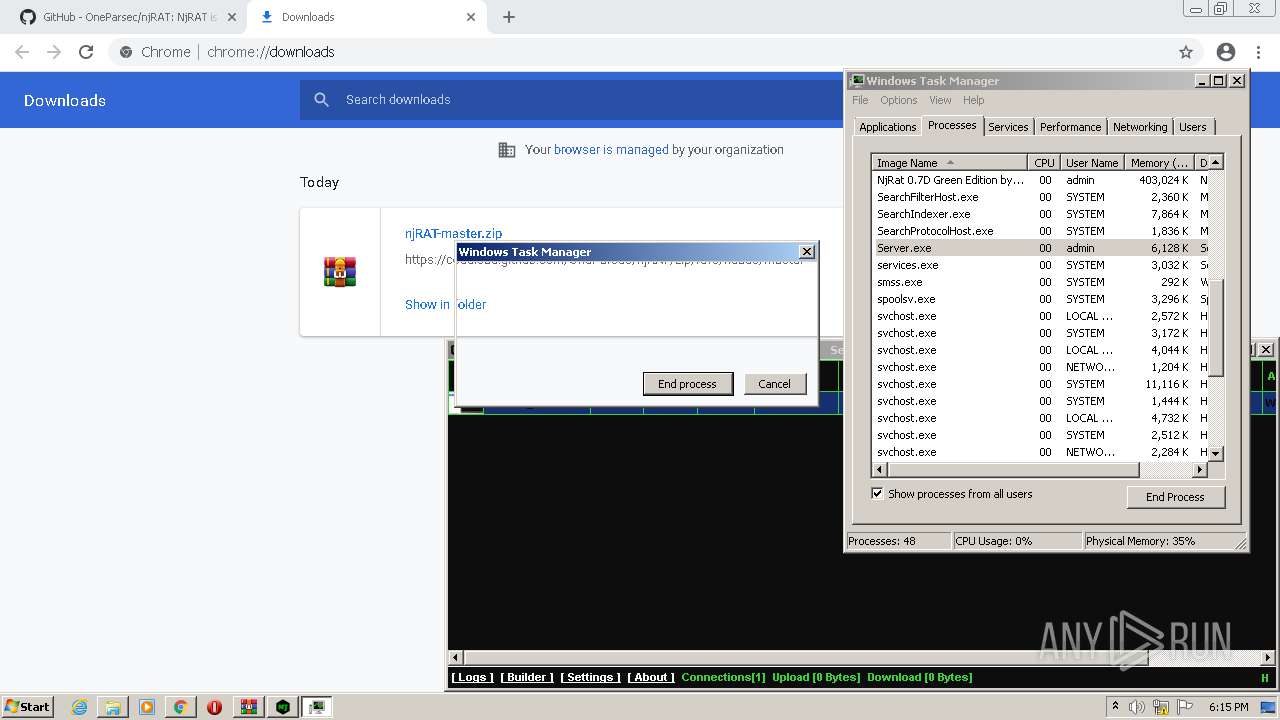Select the SearchIndexer.exe process

coord(1041,214)
